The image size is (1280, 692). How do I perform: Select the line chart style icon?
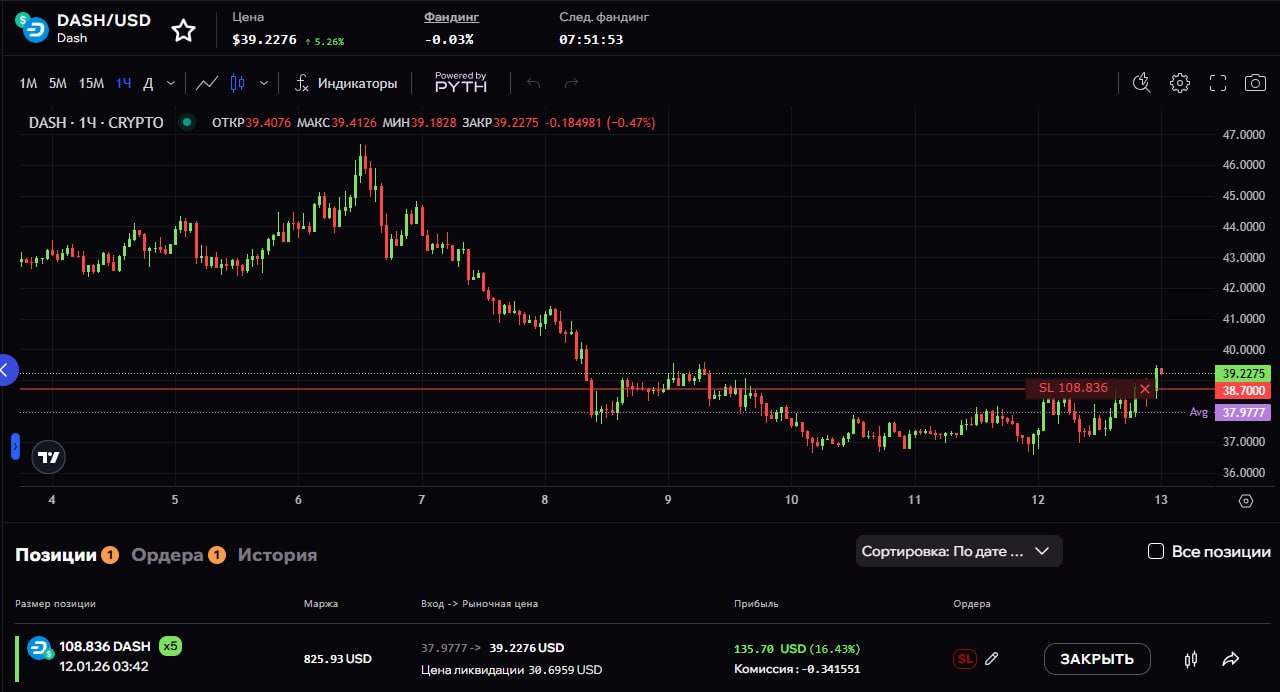pyautogui.click(x=207, y=83)
